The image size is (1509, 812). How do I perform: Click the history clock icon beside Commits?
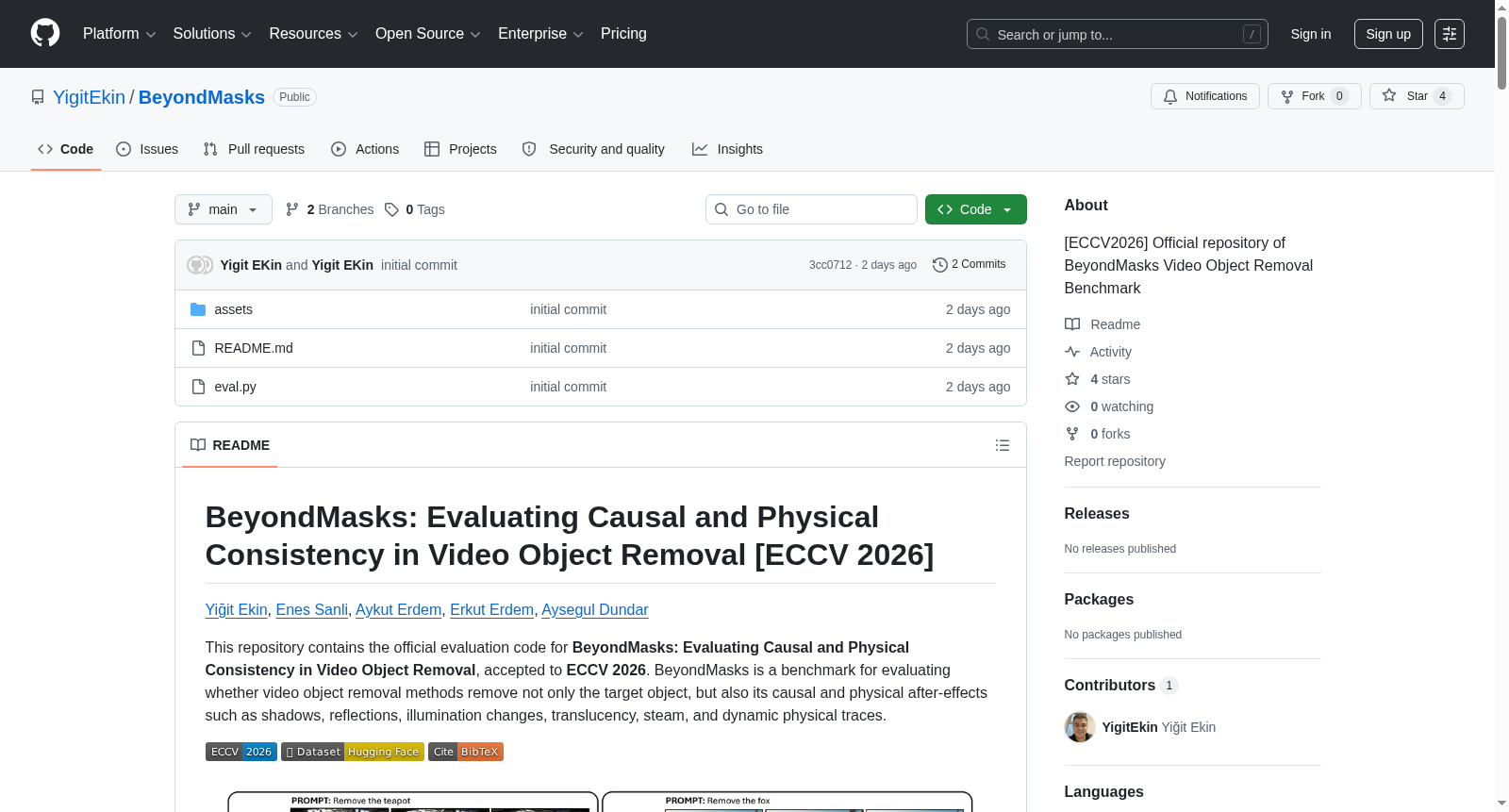click(x=939, y=265)
